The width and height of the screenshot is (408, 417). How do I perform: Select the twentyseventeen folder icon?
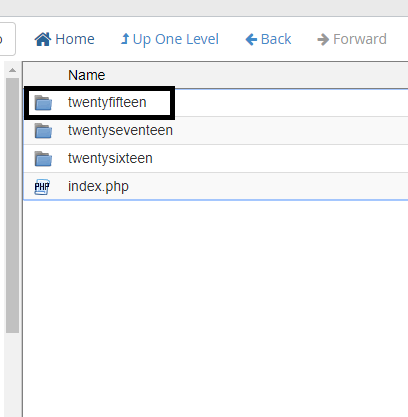tap(43, 131)
